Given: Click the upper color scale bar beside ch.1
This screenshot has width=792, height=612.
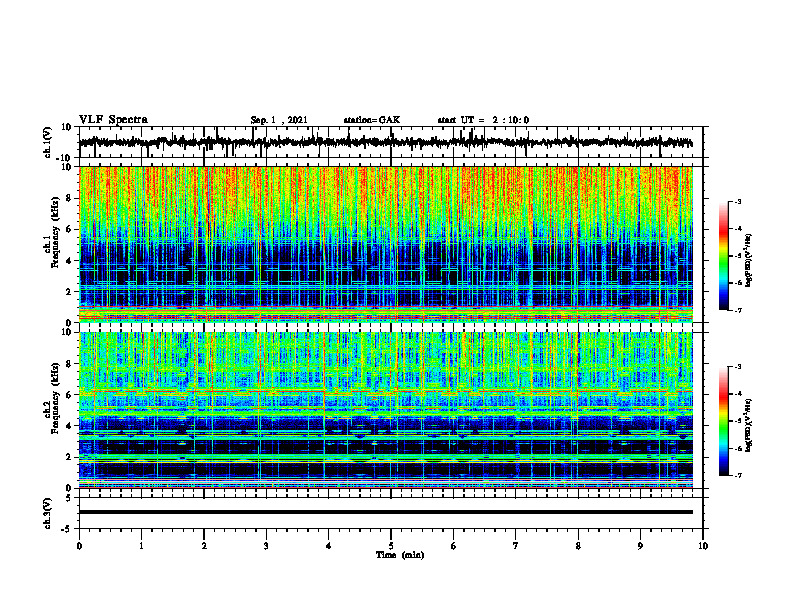Looking at the screenshot, I should 724,256.
